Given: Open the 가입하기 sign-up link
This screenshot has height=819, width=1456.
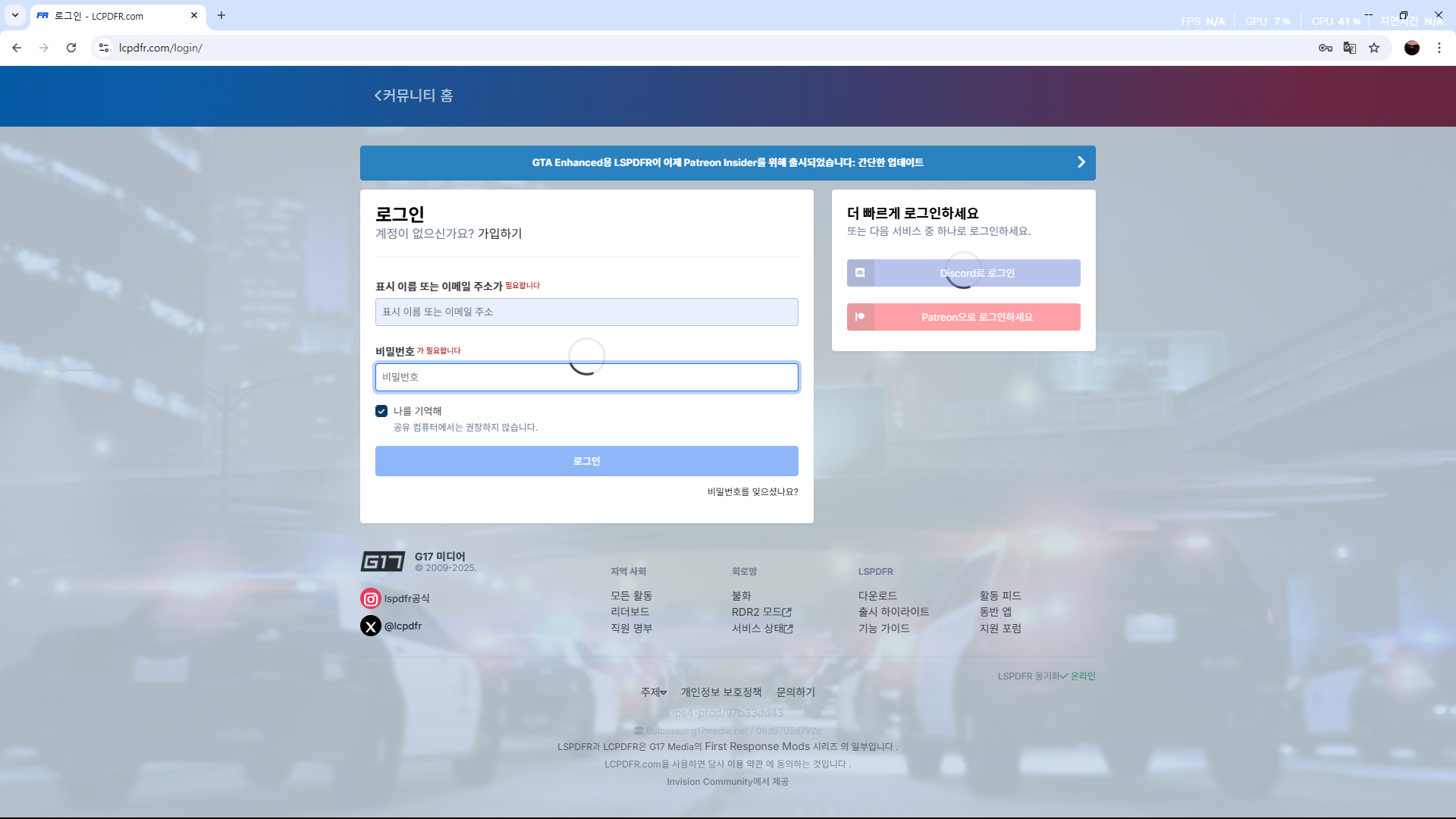Looking at the screenshot, I should coord(499,234).
